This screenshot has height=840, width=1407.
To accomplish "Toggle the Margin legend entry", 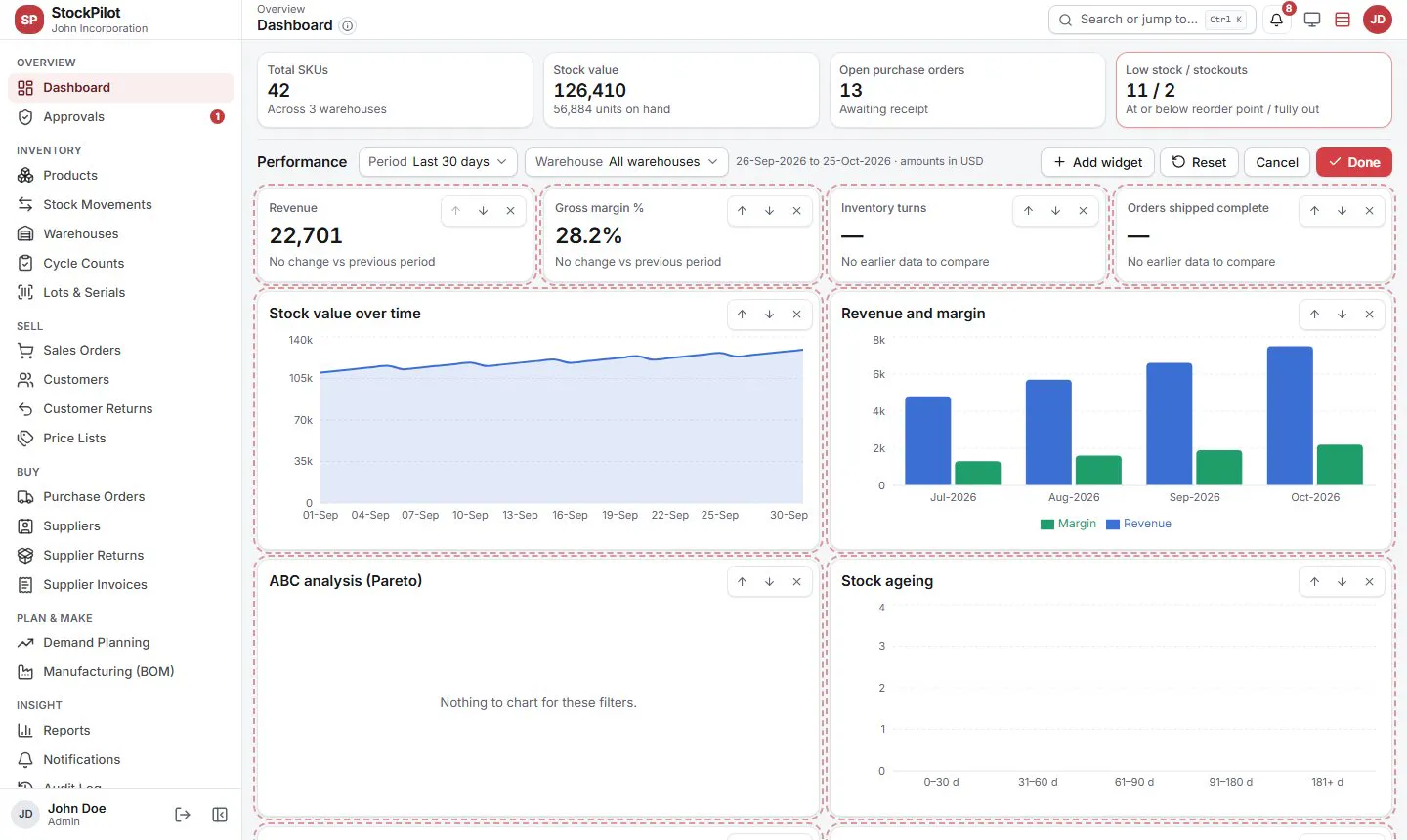I will click(x=1069, y=525).
